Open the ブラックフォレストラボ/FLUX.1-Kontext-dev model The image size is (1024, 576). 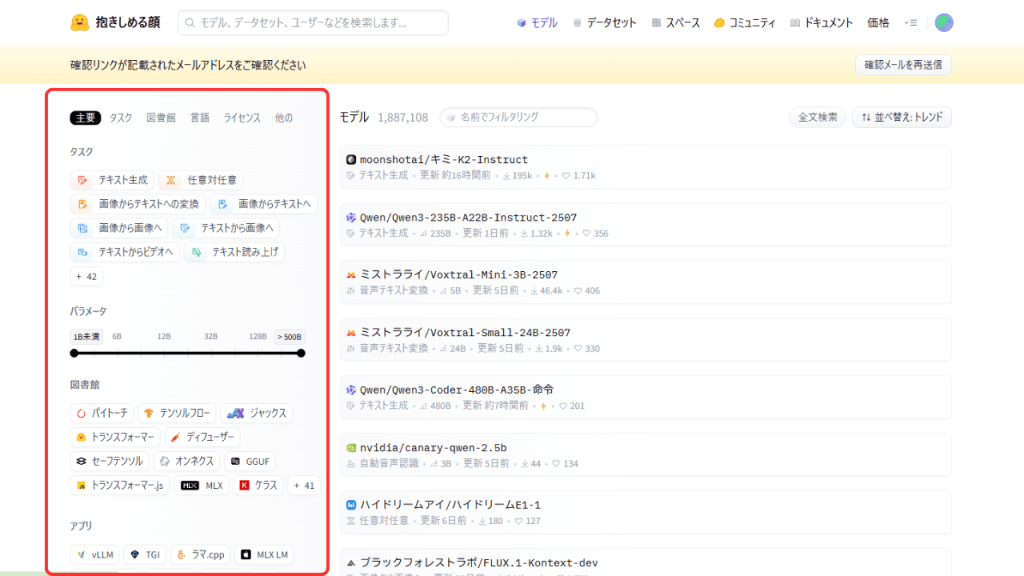point(645,563)
